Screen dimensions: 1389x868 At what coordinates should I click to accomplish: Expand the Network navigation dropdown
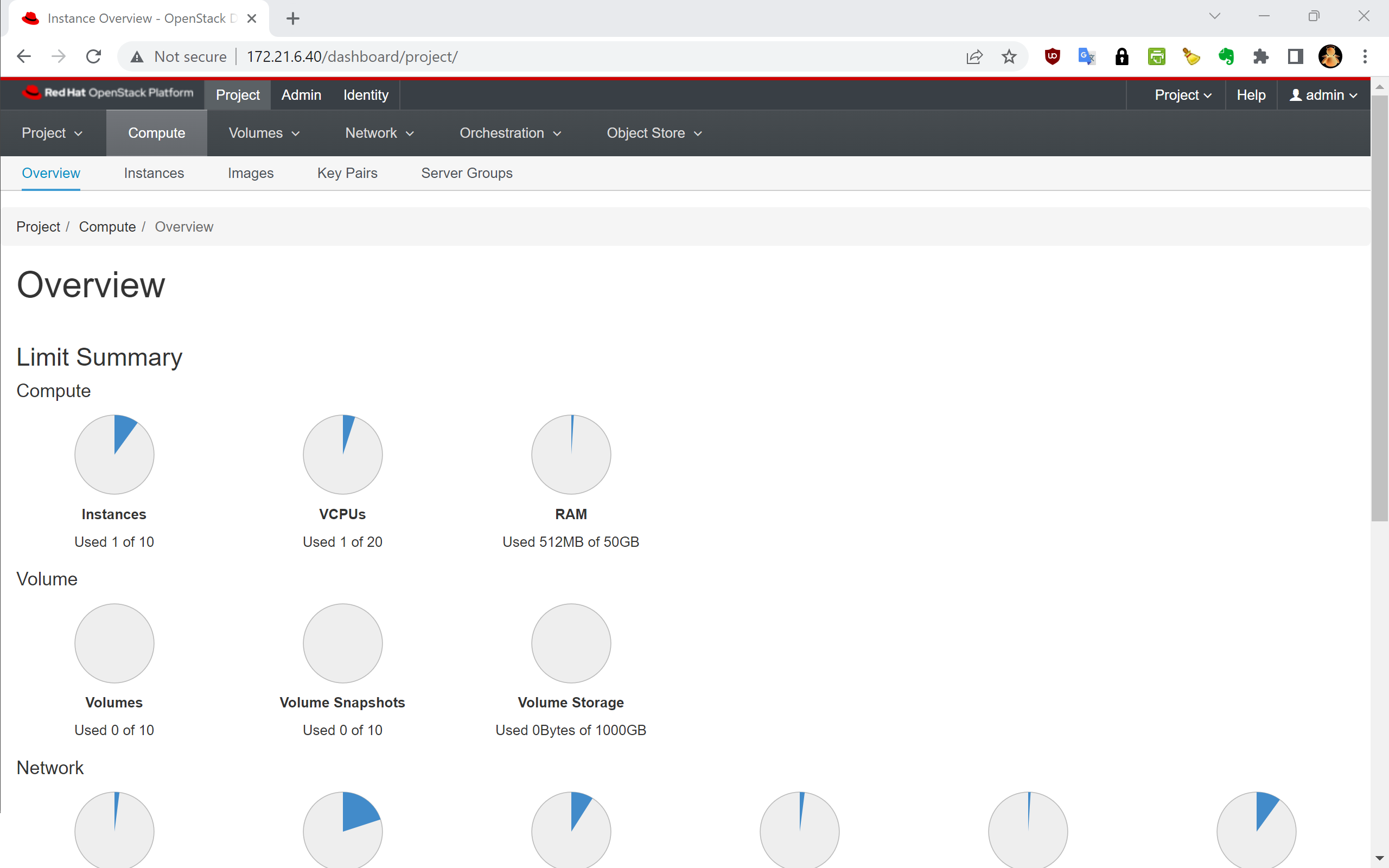point(379,133)
